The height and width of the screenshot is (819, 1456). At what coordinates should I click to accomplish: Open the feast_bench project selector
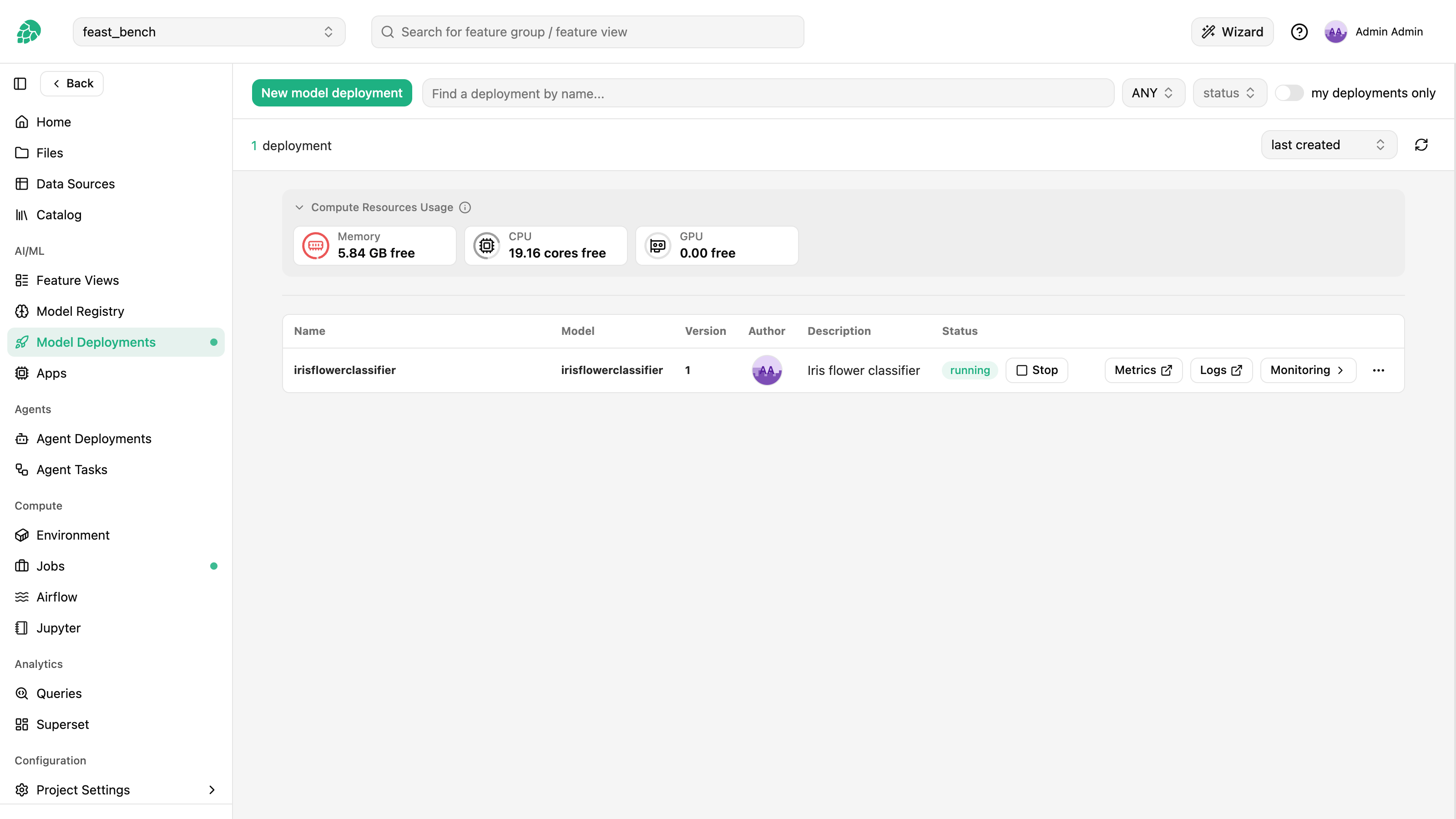pyautogui.click(x=209, y=32)
